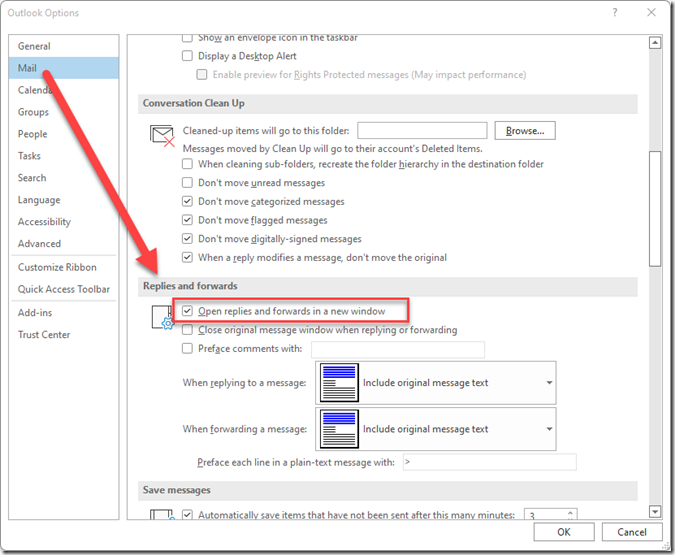
Task: Open Customize Ribbon settings
Action: [64, 267]
